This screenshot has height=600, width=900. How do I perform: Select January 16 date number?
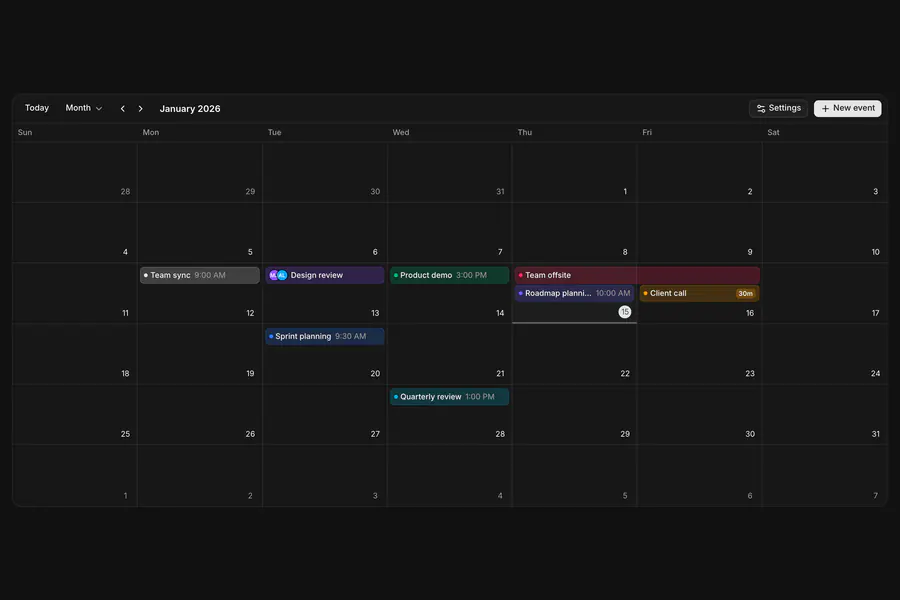coord(750,313)
